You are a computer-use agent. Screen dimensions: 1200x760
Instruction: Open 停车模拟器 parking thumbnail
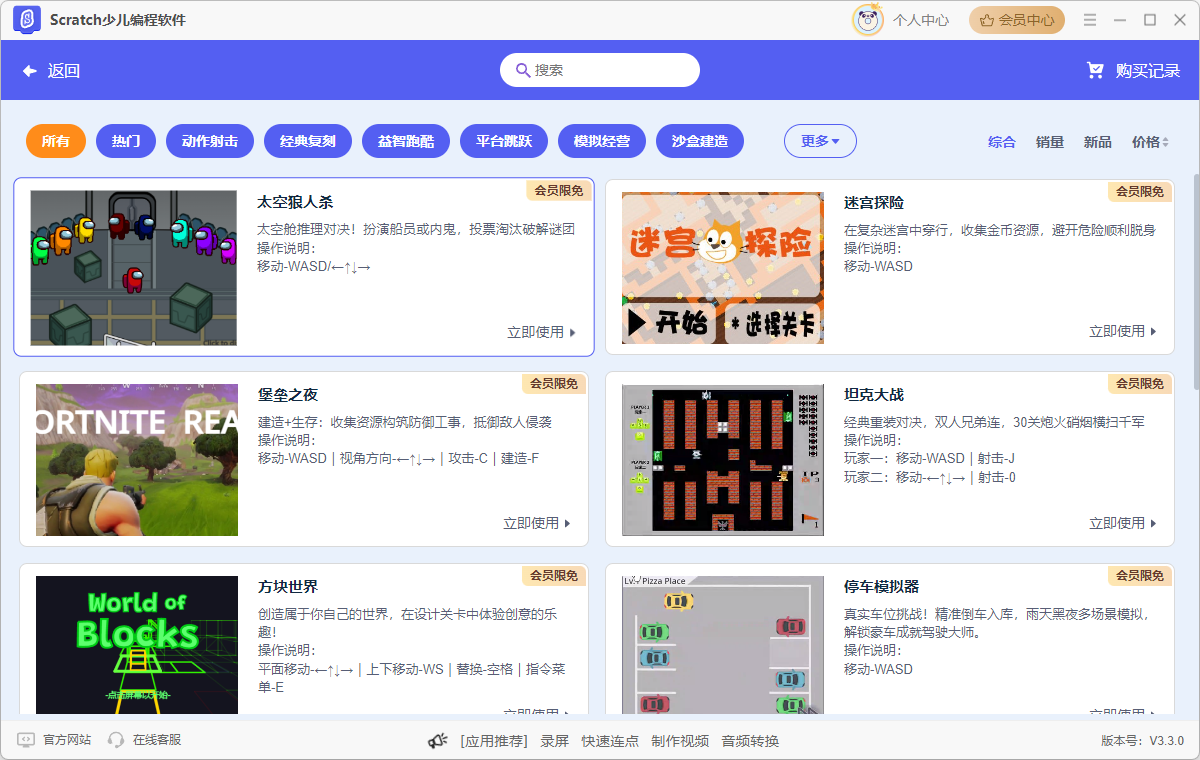[x=723, y=645]
